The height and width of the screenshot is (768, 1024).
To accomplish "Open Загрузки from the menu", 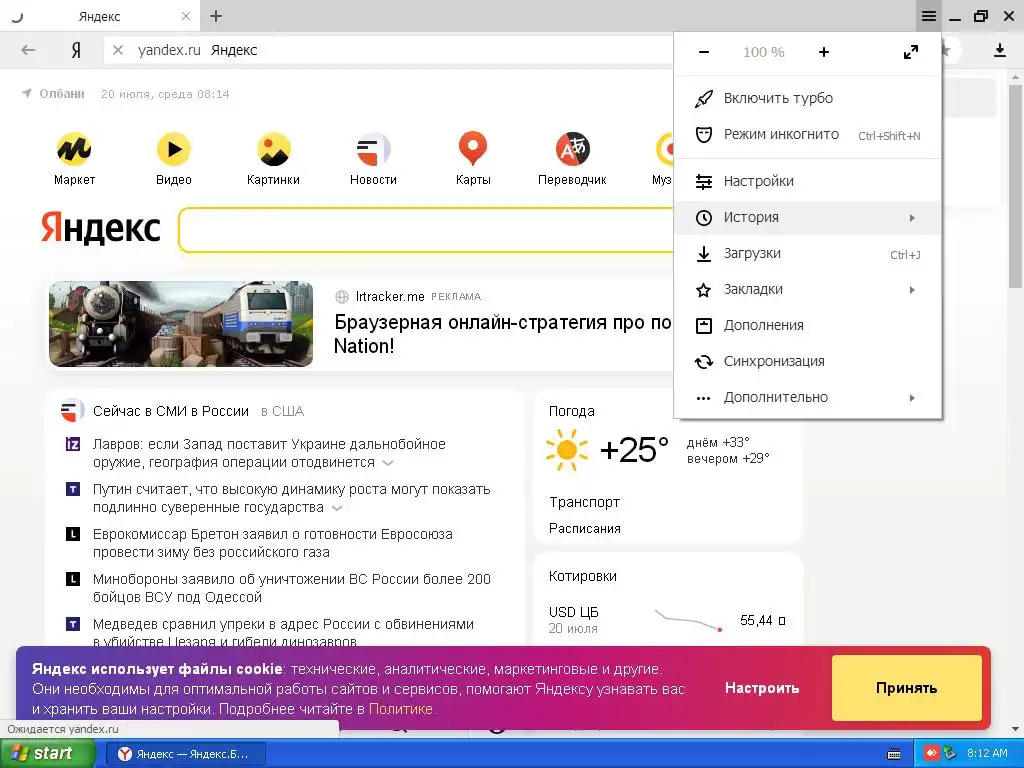I will (808, 253).
